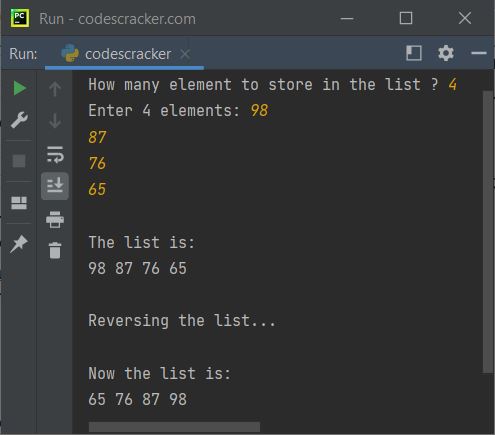Click the Stop process square button
Screen dimensions: 495x435
point(19,161)
